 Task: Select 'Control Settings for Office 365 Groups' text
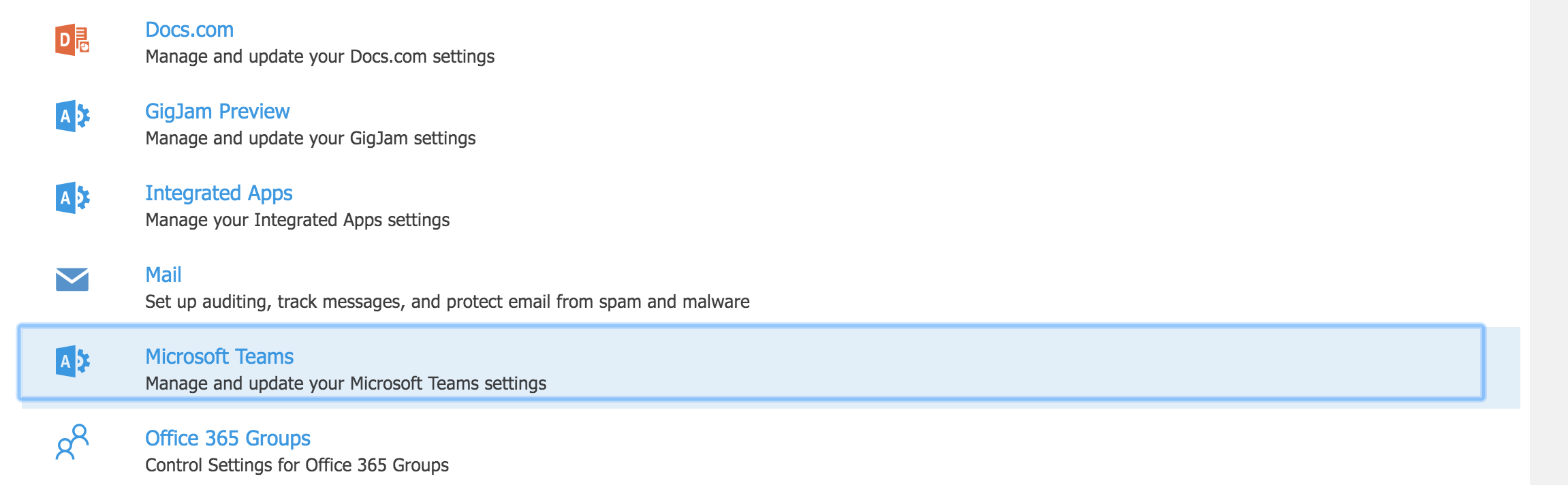point(297,465)
